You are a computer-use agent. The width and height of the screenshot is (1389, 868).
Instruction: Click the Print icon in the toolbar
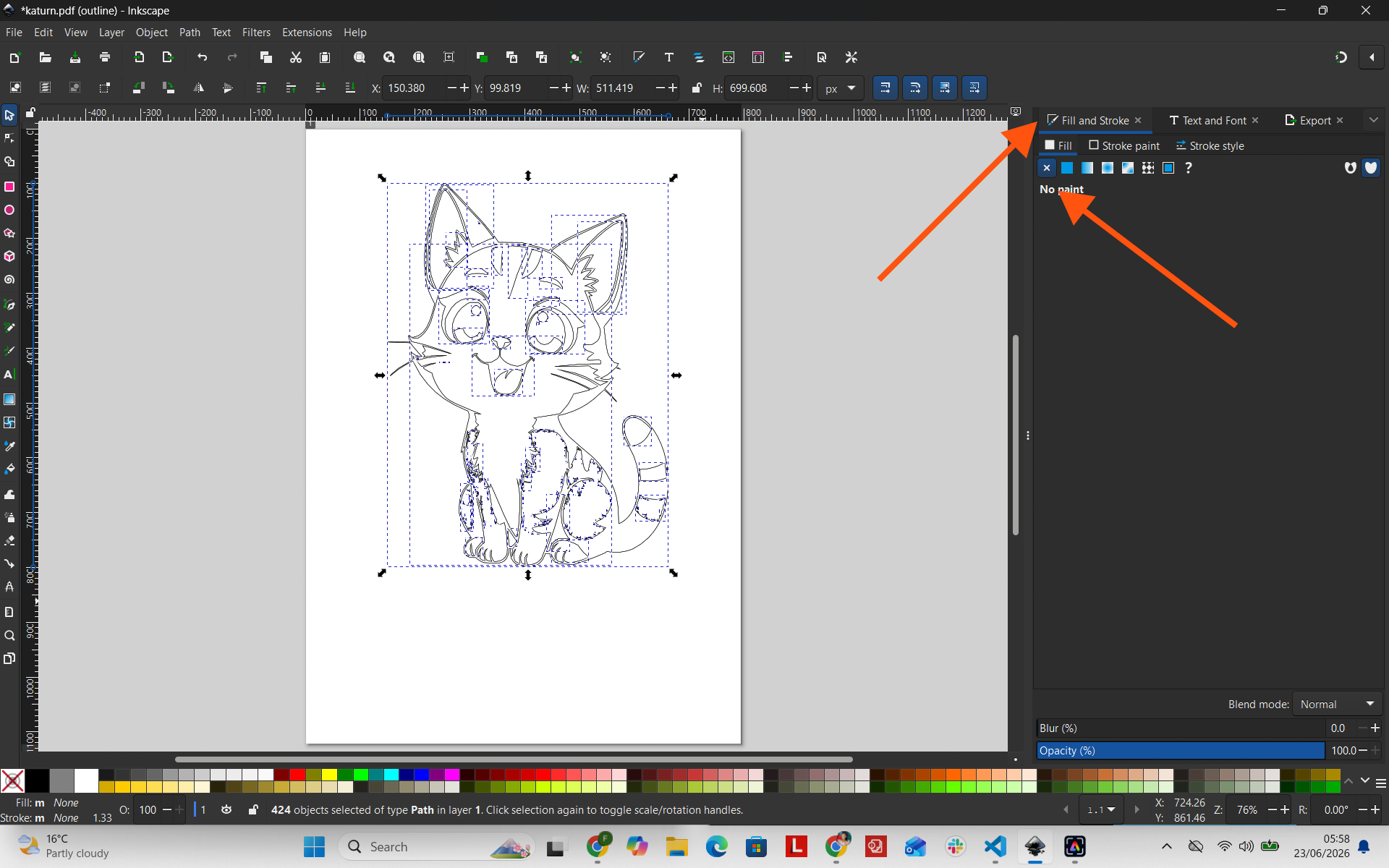[x=105, y=57]
